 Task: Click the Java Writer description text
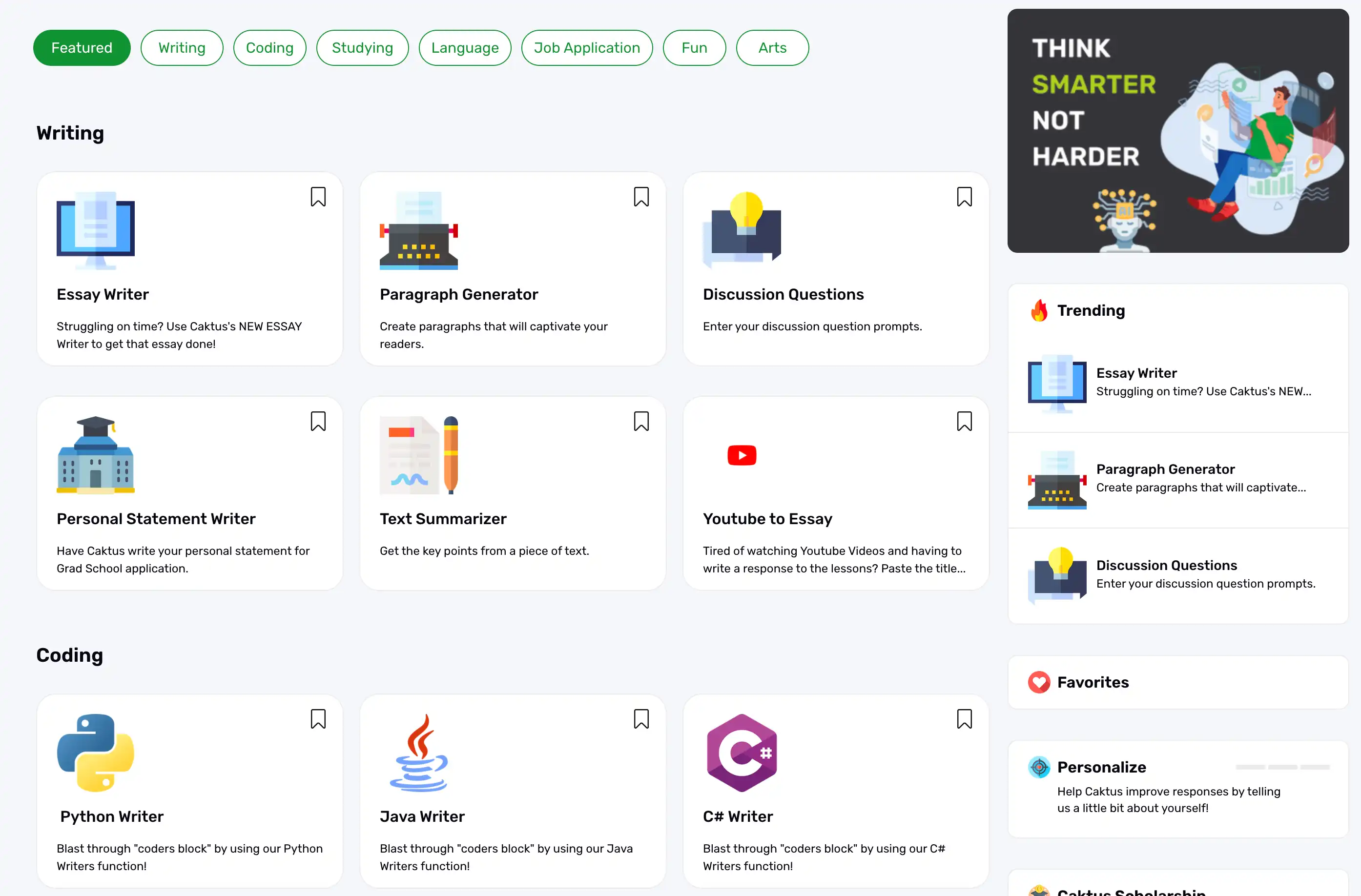[506, 857]
